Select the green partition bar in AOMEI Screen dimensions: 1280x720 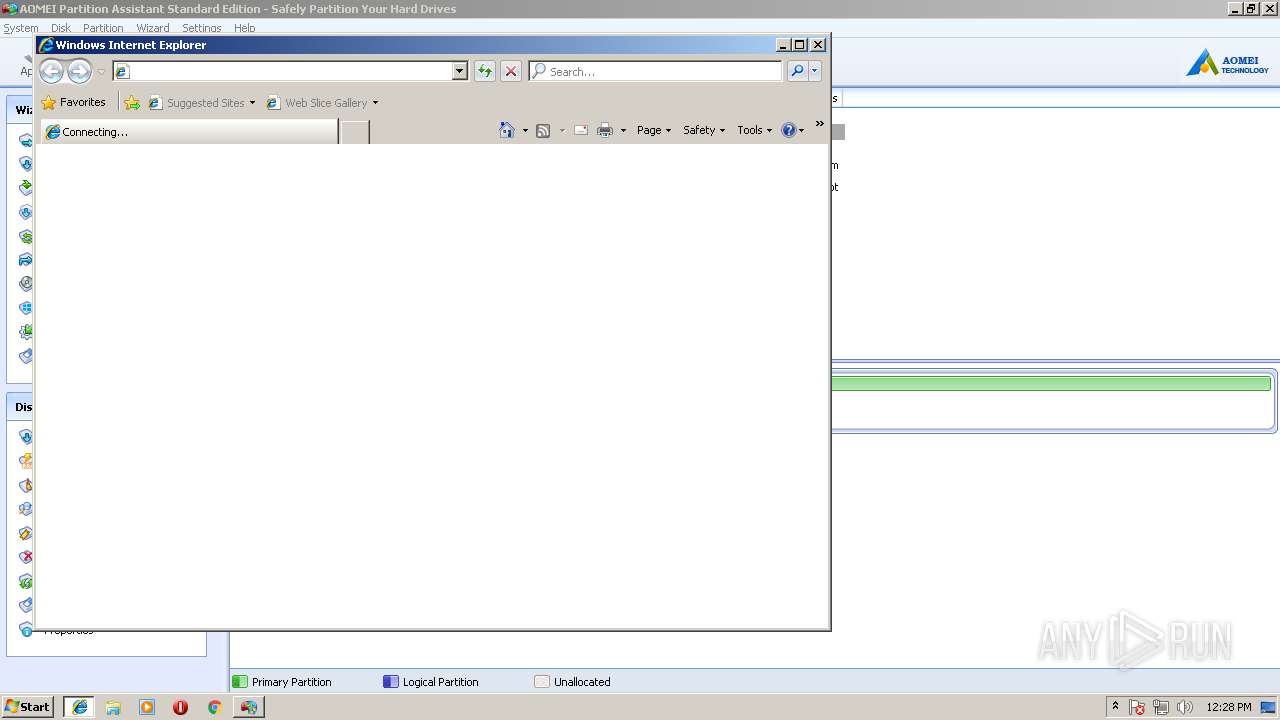point(1051,383)
